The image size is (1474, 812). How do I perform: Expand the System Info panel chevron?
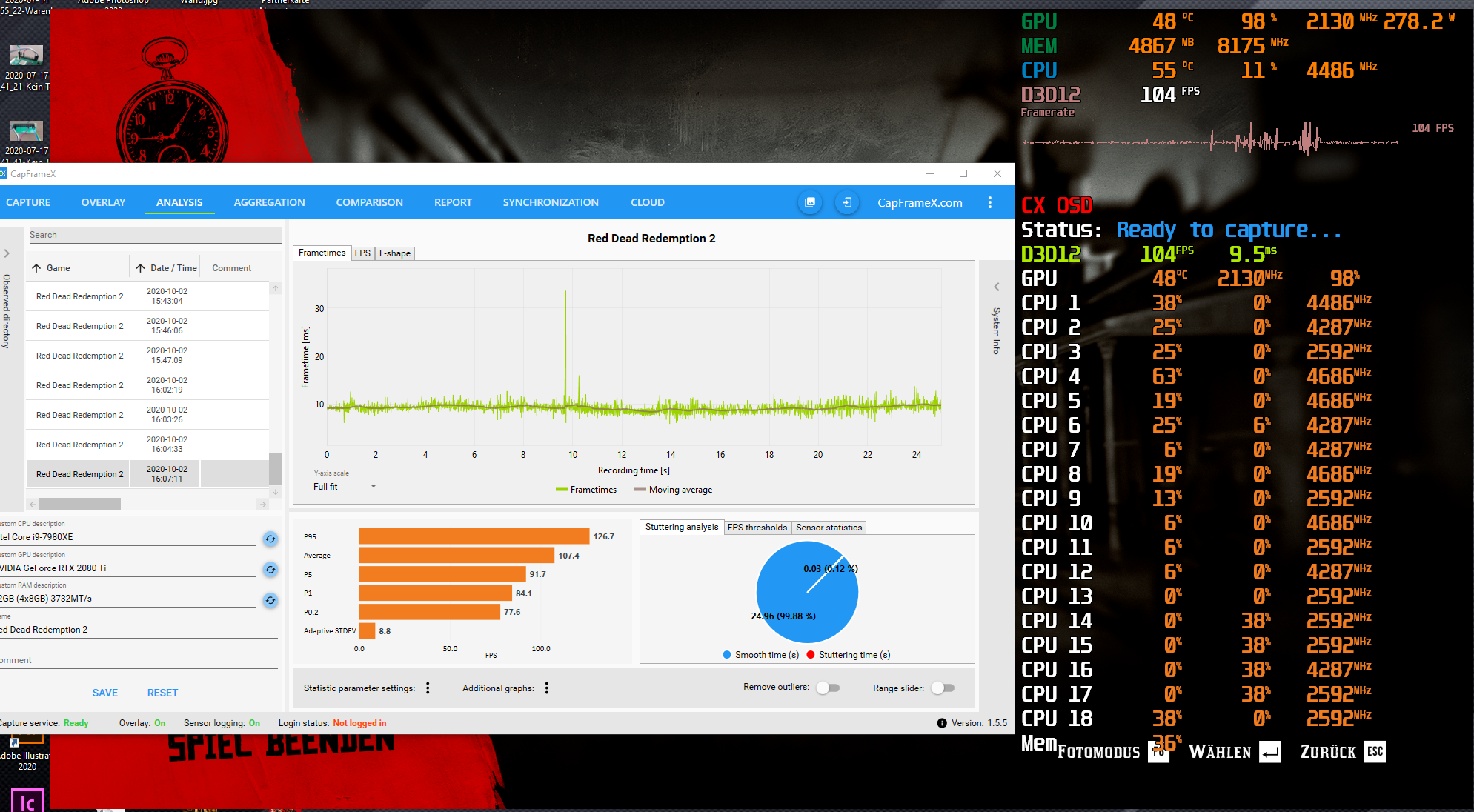pos(997,287)
